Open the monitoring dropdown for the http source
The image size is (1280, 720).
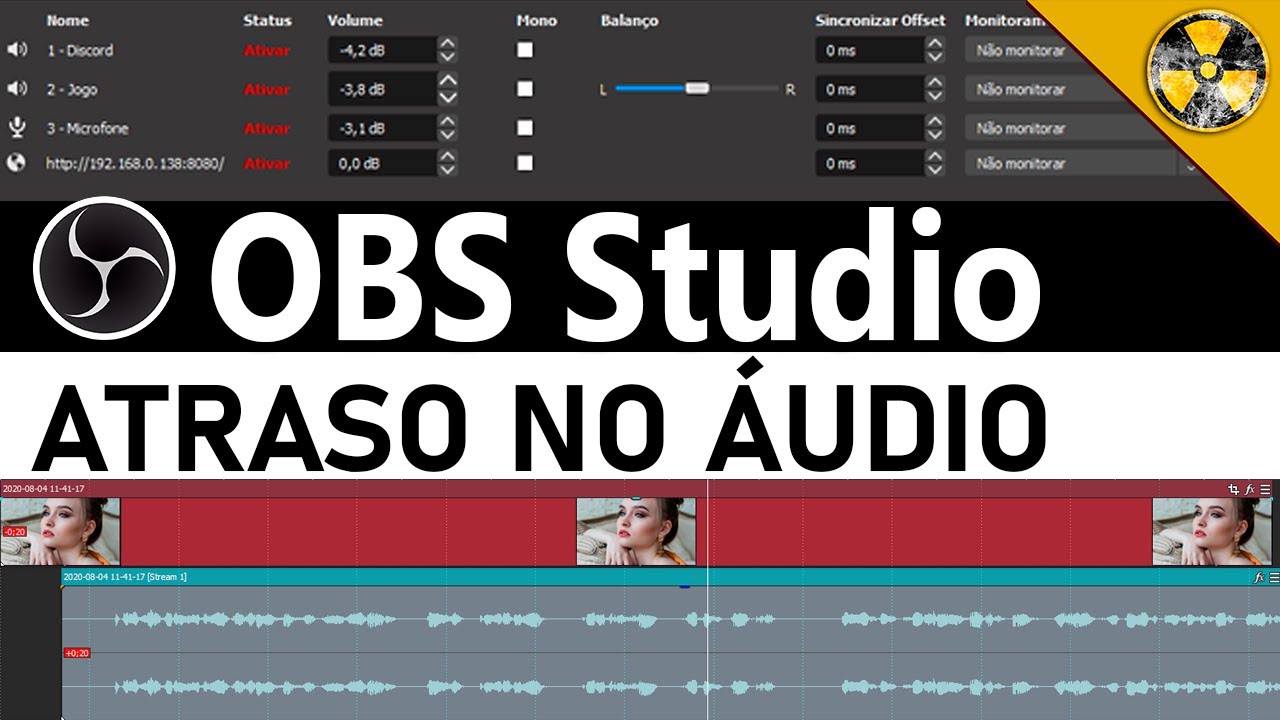1082,163
